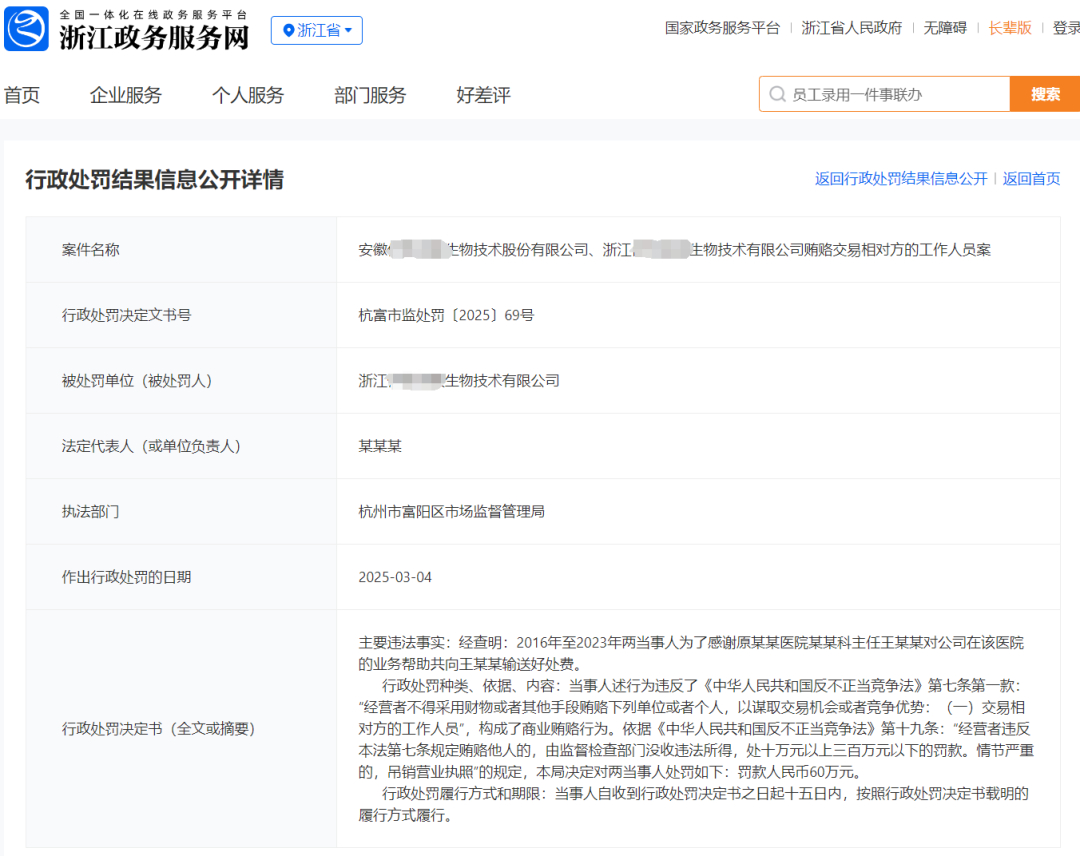Enable 长辈版 elderly-friendly mode

click(x=1011, y=27)
